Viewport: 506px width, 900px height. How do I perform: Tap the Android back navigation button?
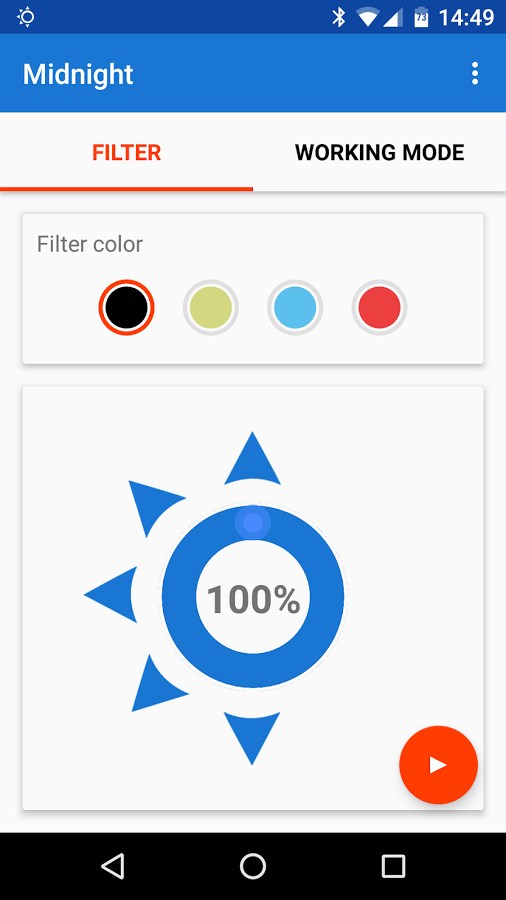coord(112,866)
